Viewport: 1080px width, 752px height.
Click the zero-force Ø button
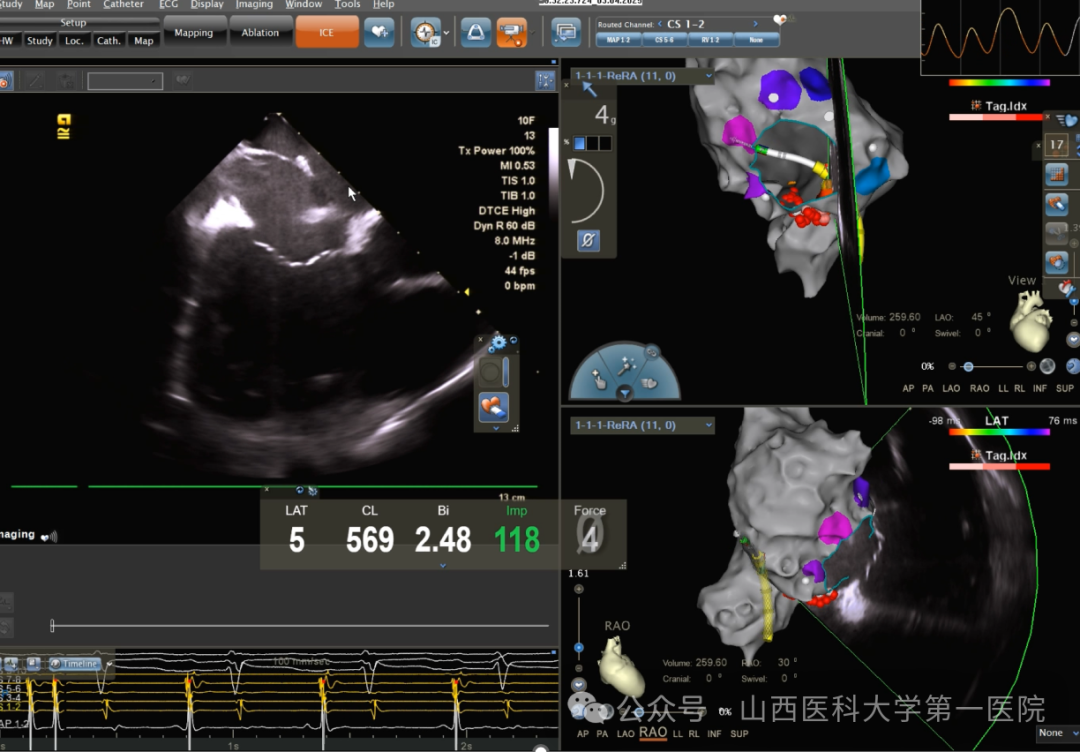pos(588,241)
